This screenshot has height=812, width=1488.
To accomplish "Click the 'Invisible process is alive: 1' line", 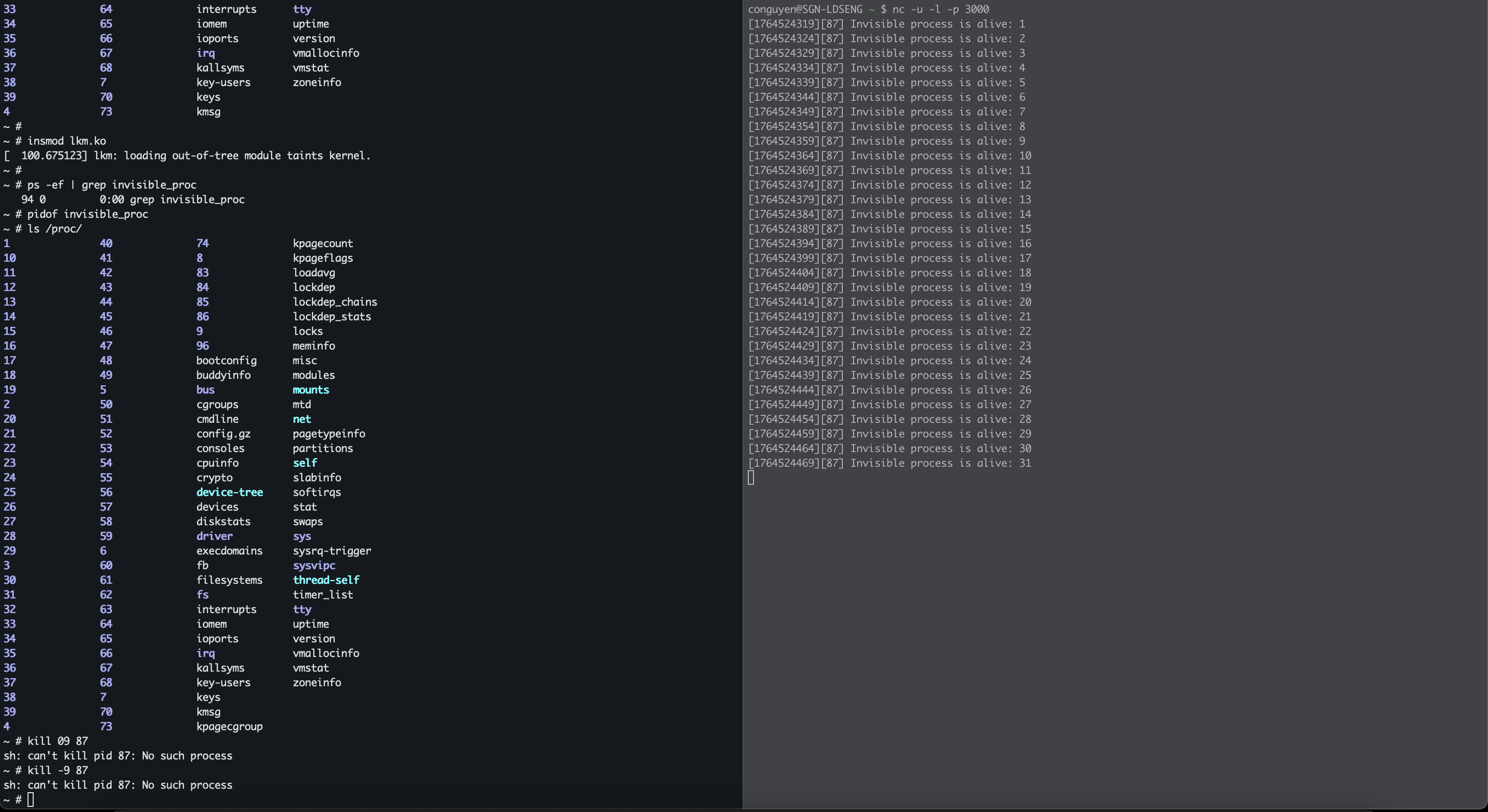I will [886, 24].
